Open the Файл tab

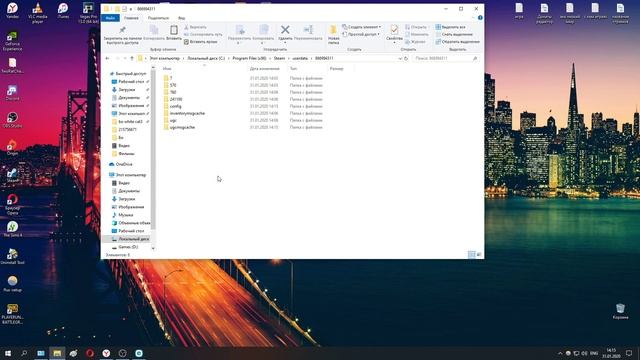click(x=110, y=18)
